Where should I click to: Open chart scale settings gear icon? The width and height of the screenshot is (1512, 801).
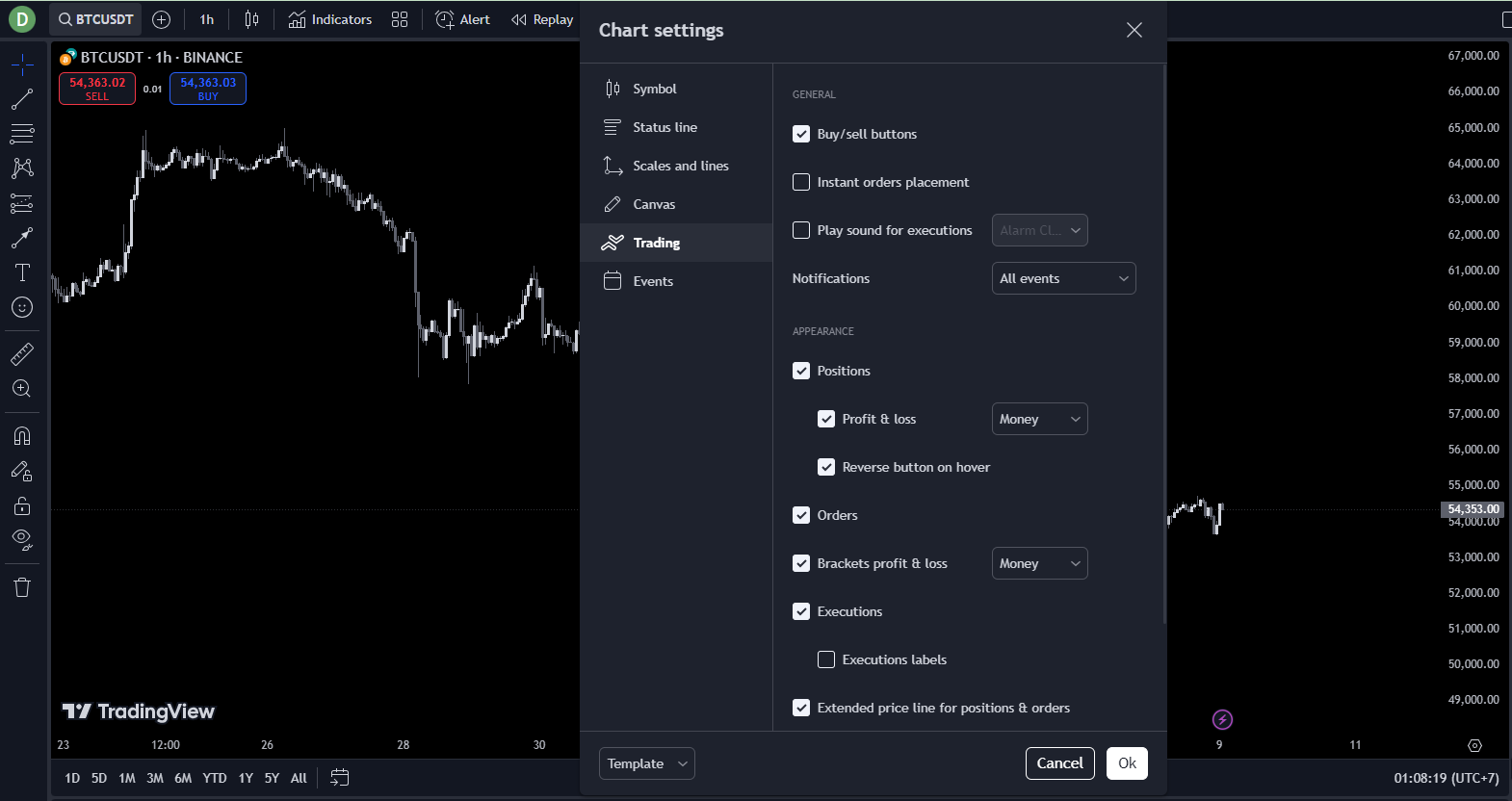click(x=1474, y=745)
